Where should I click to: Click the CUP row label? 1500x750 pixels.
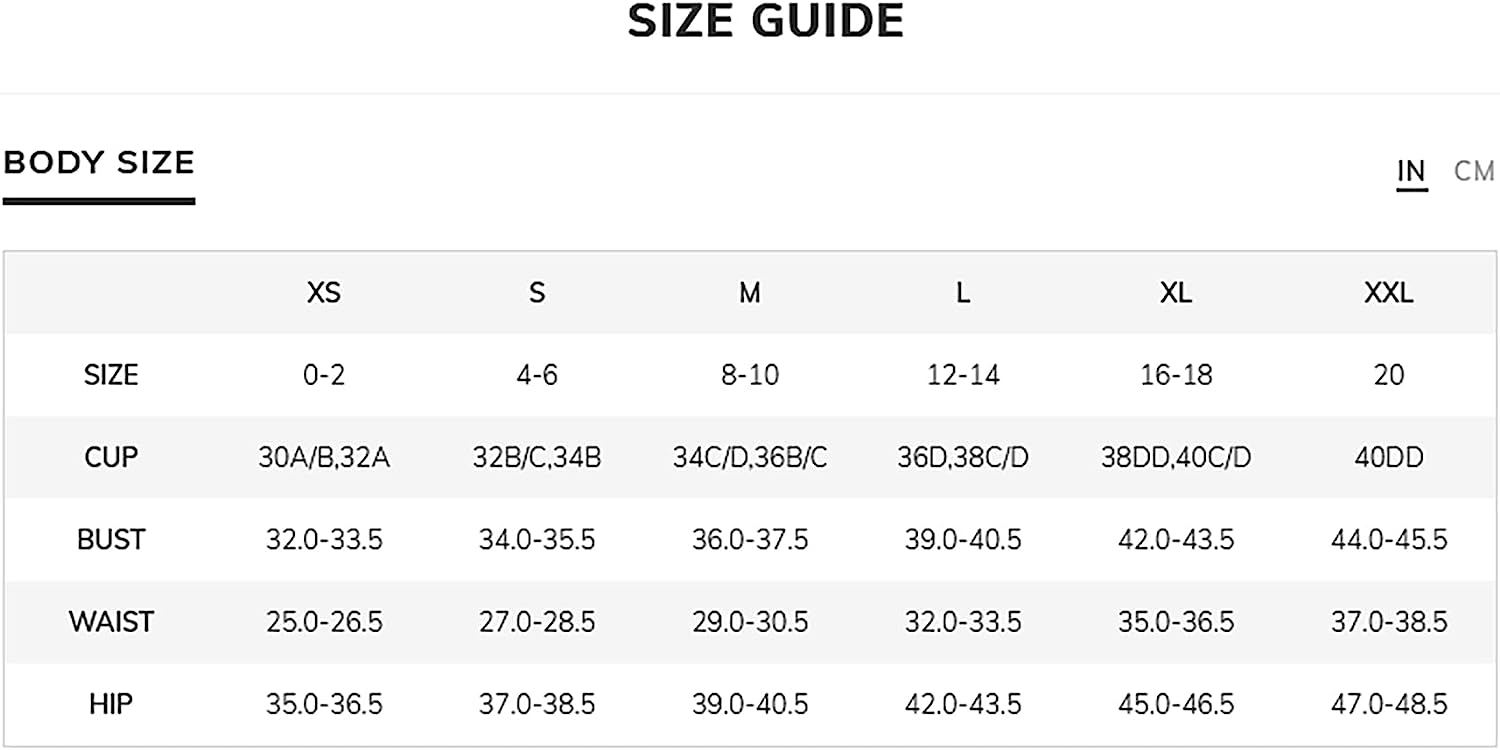click(111, 457)
